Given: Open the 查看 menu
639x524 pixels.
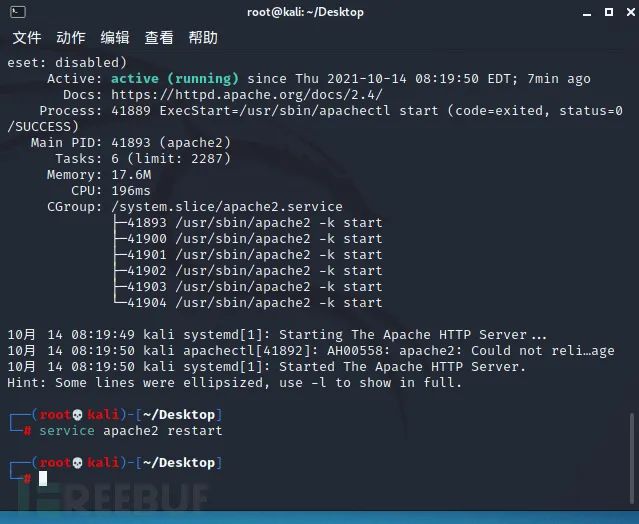Looking at the screenshot, I should [x=159, y=38].
